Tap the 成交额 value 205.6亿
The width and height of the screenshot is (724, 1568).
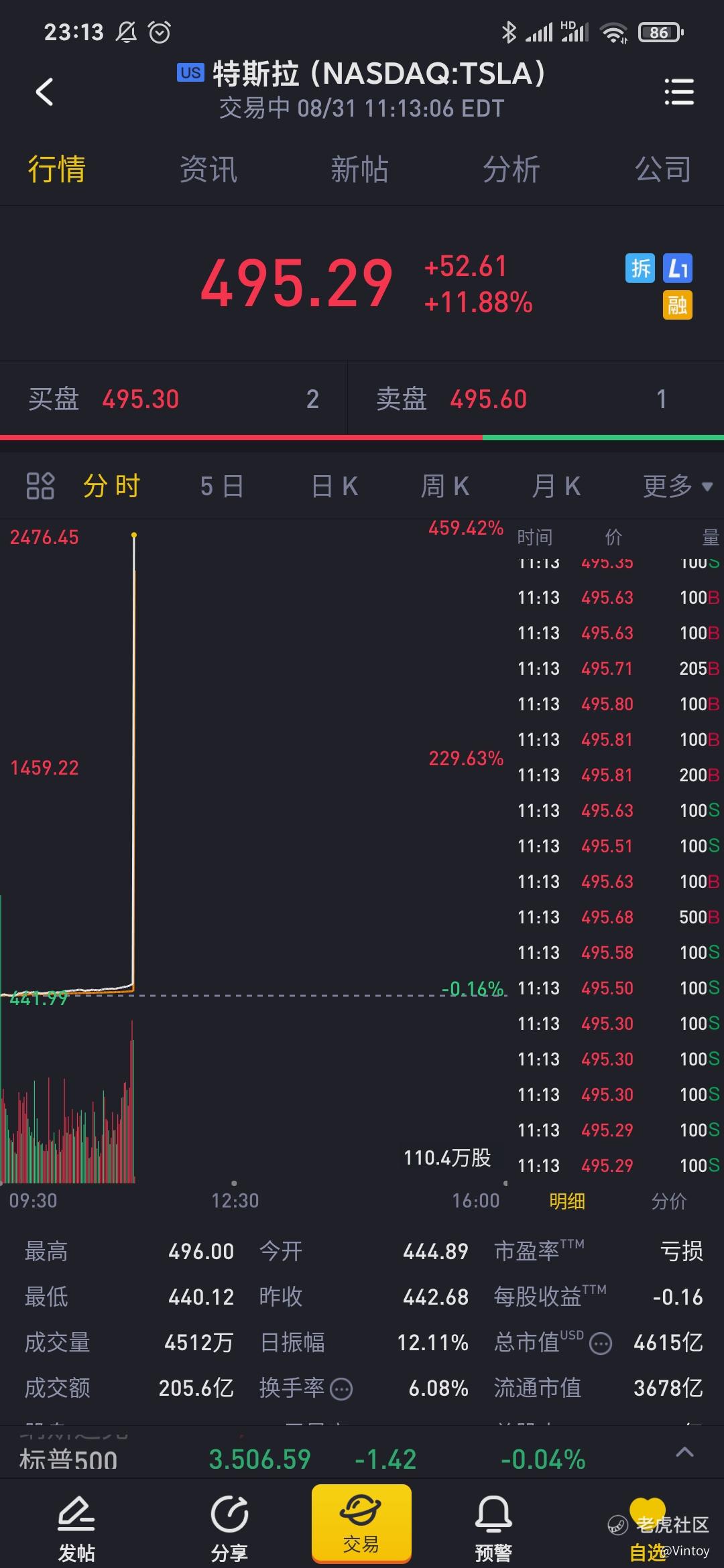click(x=196, y=1388)
